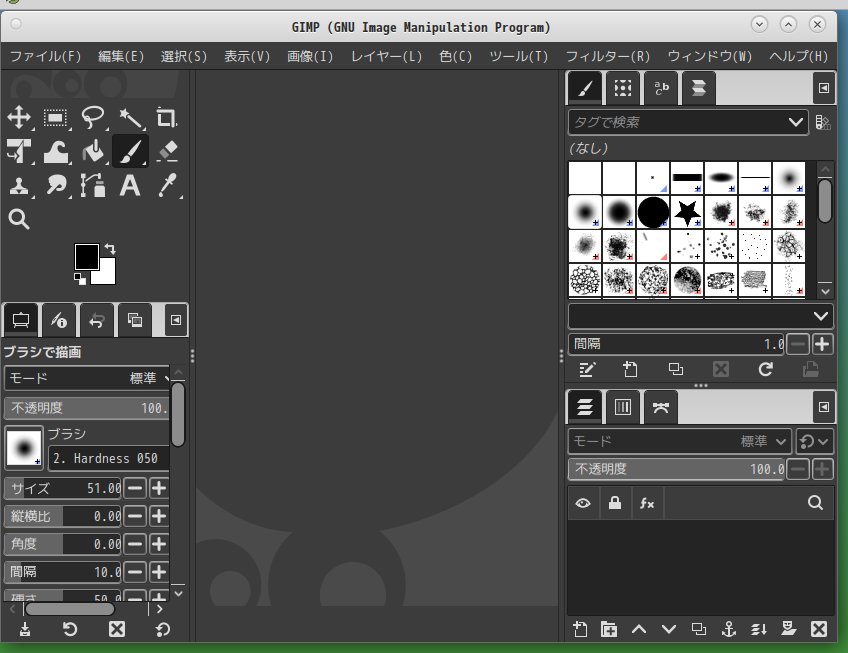848x653 pixels.
Task: Click the current brush preview thumbnail
Action: coord(24,448)
